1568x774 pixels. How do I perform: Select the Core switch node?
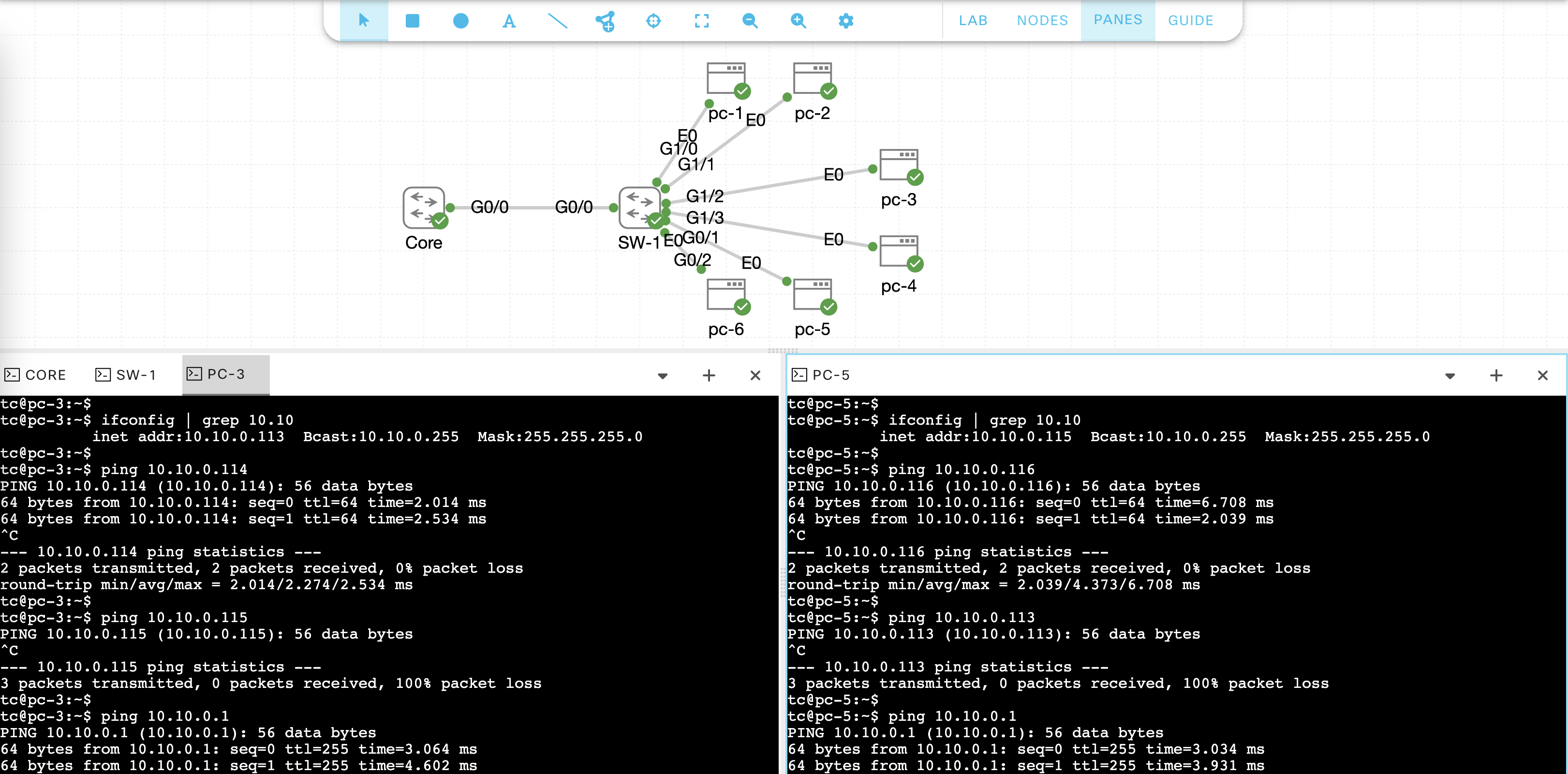[x=423, y=208]
